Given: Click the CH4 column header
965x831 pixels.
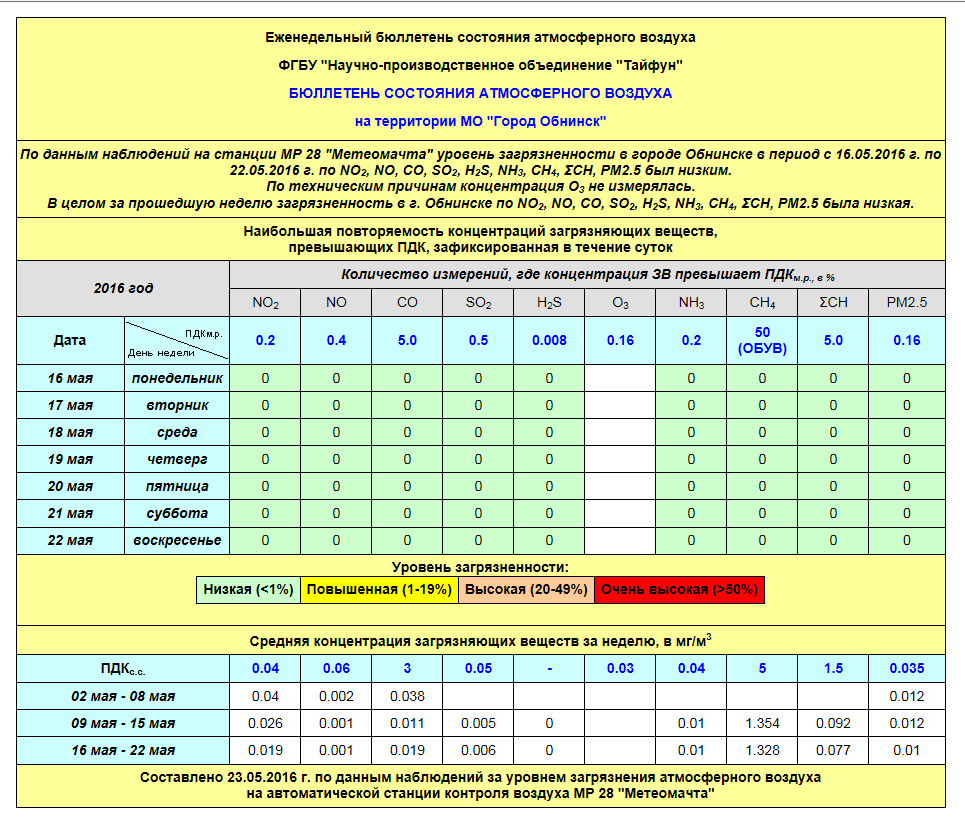Looking at the screenshot, I should point(762,303).
